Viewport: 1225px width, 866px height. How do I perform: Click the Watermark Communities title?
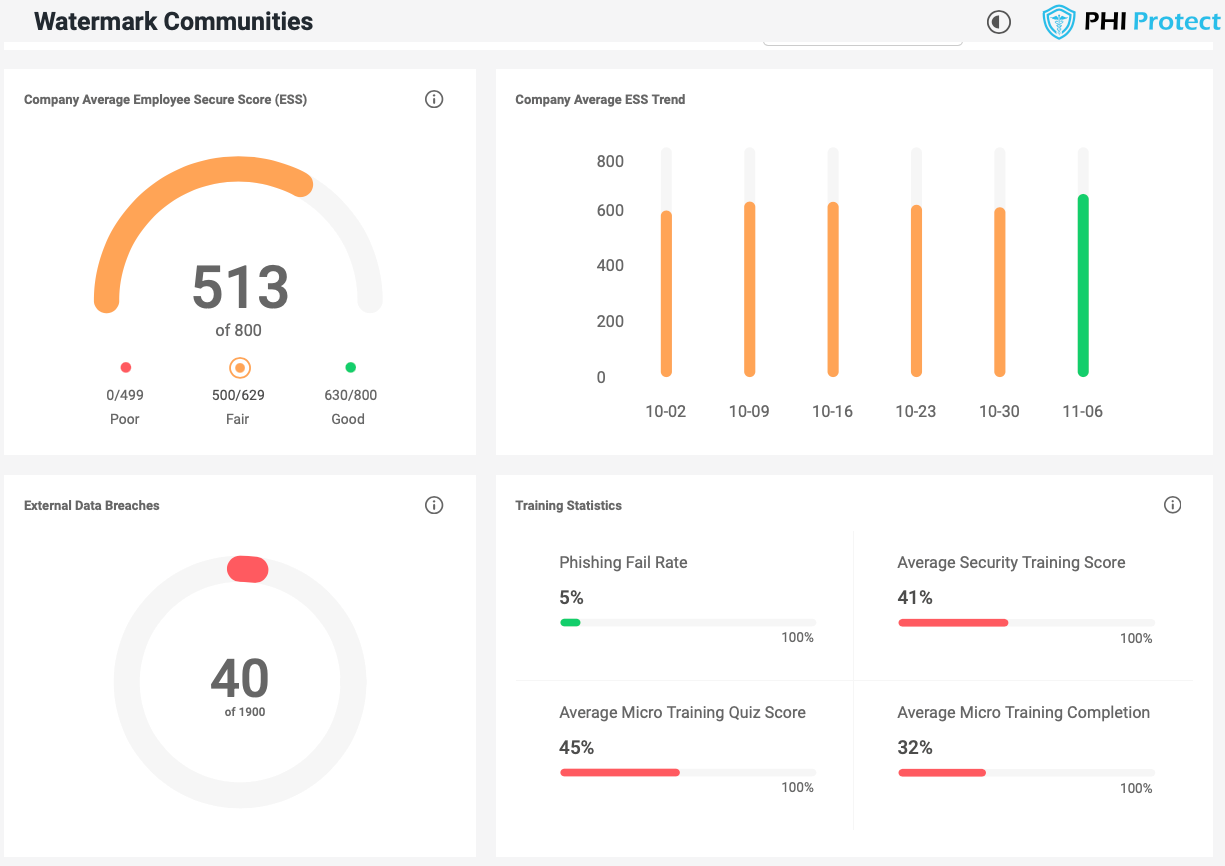coord(174,21)
